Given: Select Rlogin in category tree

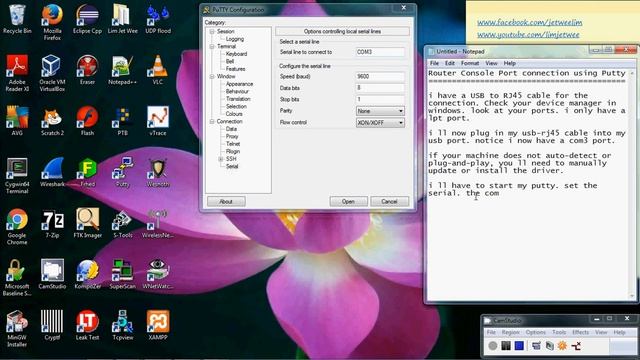Looking at the screenshot, I should pos(233,151).
